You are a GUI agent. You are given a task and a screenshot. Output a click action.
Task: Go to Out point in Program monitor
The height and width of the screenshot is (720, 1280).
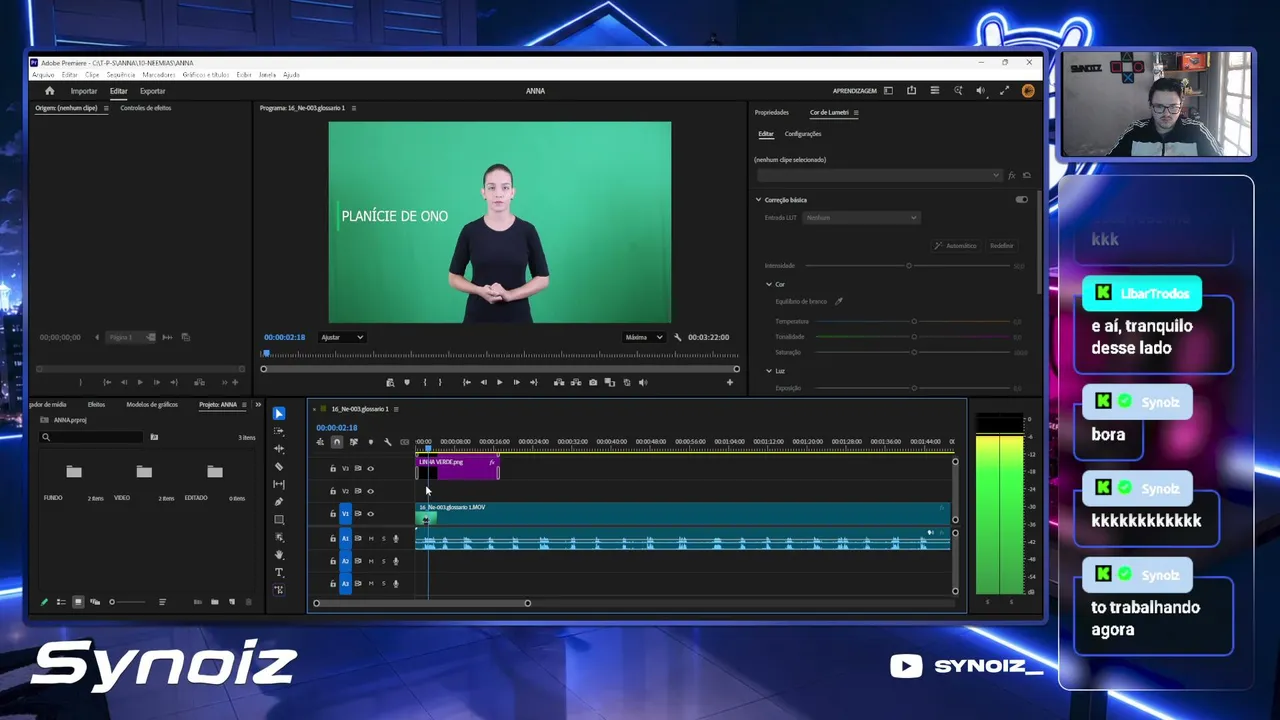(x=533, y=382)
